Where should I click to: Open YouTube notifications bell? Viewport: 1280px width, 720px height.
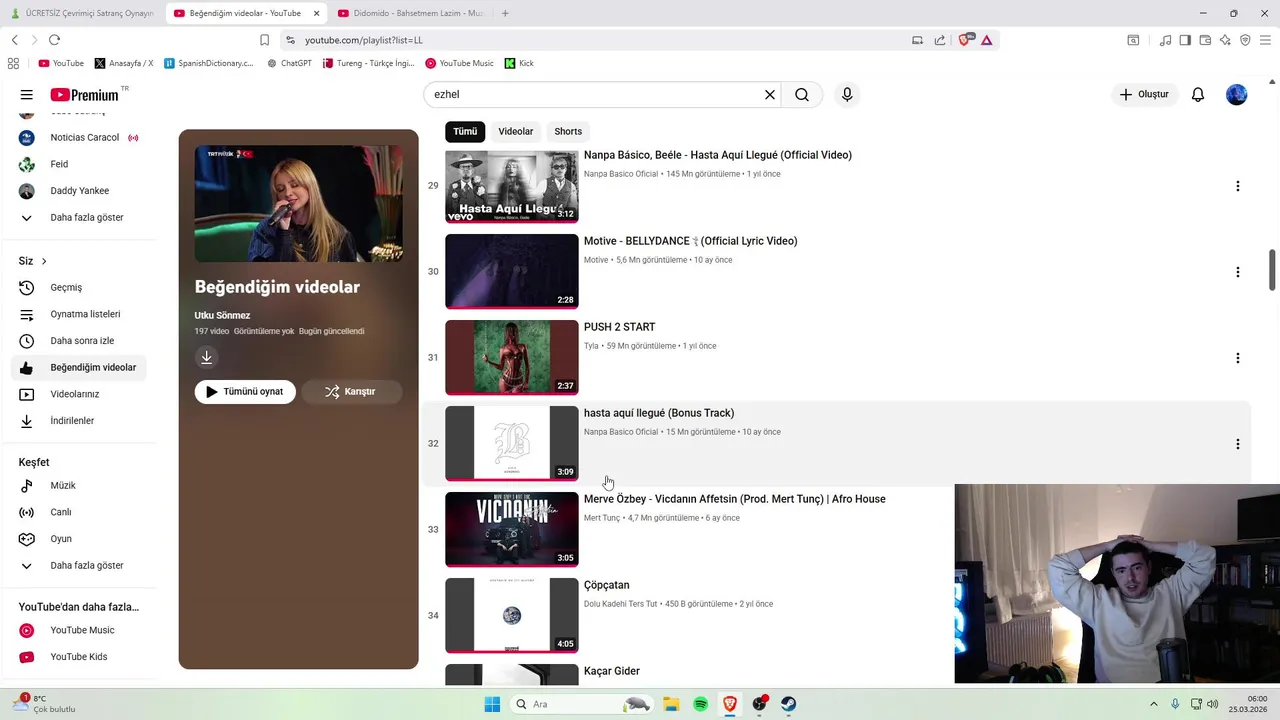click(x=1198, y=95)
